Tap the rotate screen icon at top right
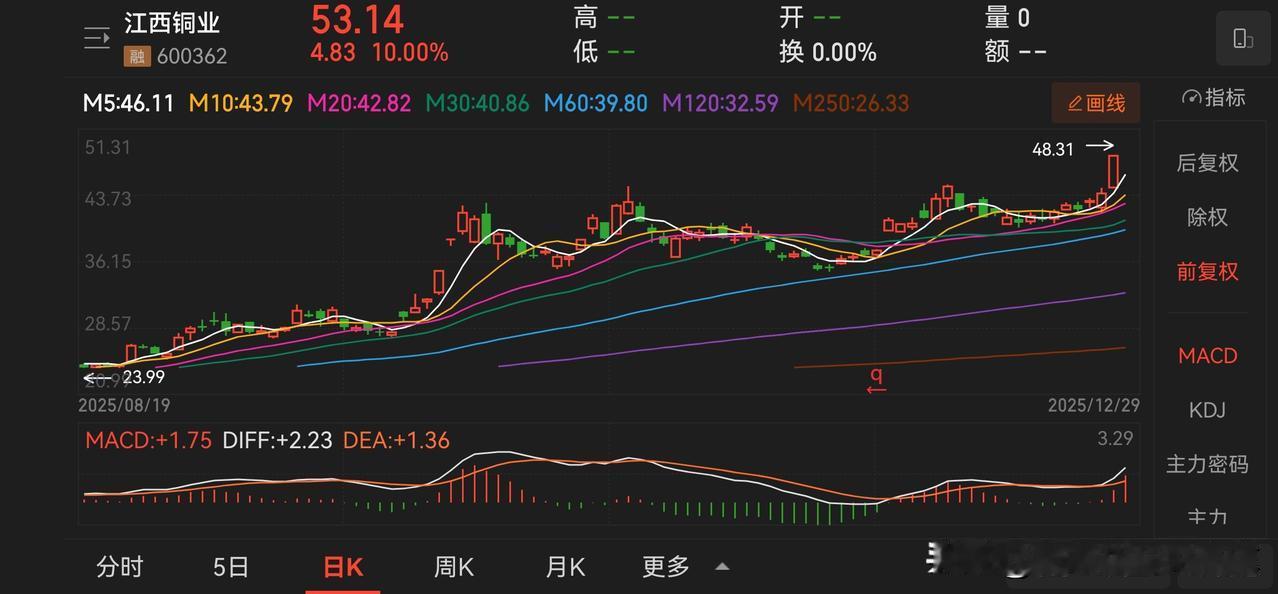Image resolution: width=1278 pixels, height=594 pixels. point(1243,39)
